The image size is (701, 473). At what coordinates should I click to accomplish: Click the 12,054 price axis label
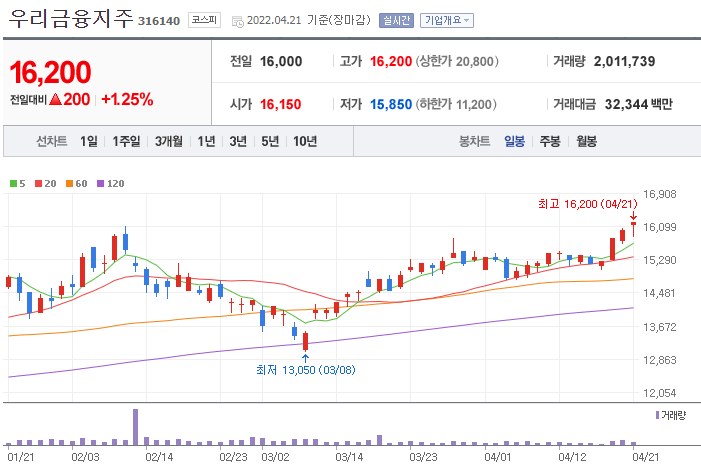[x=659, y=393]
